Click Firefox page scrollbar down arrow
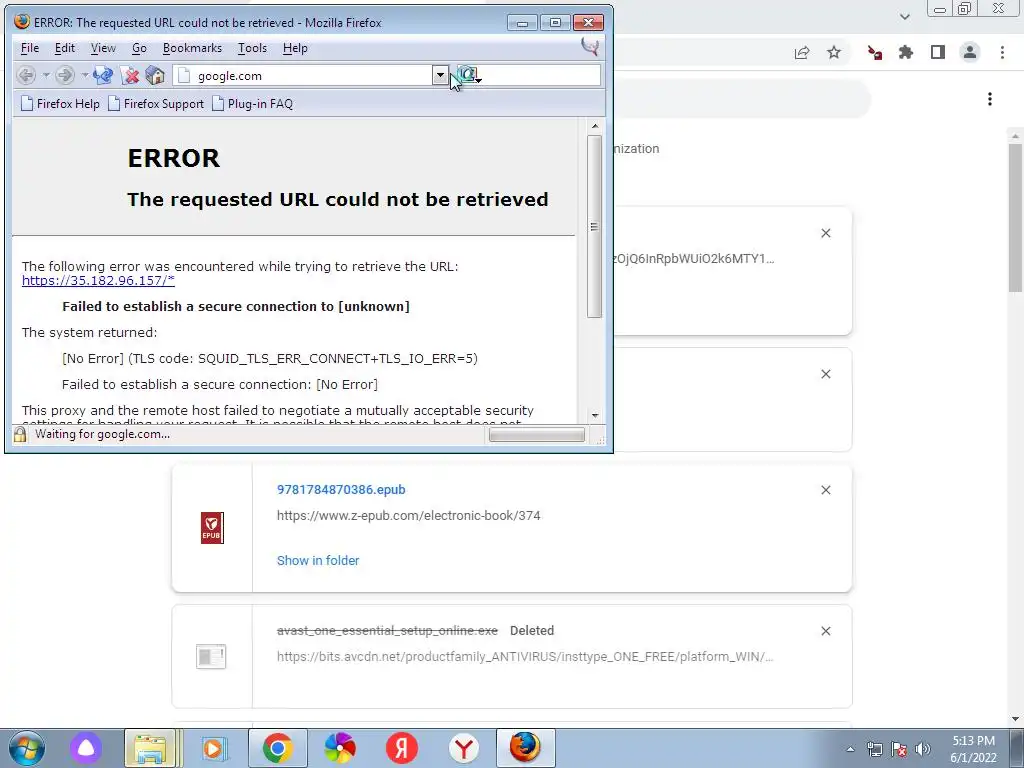Image resolution: width=1024 pixels, height=768 pixels. pyautogui.click(x=594, y=415)
